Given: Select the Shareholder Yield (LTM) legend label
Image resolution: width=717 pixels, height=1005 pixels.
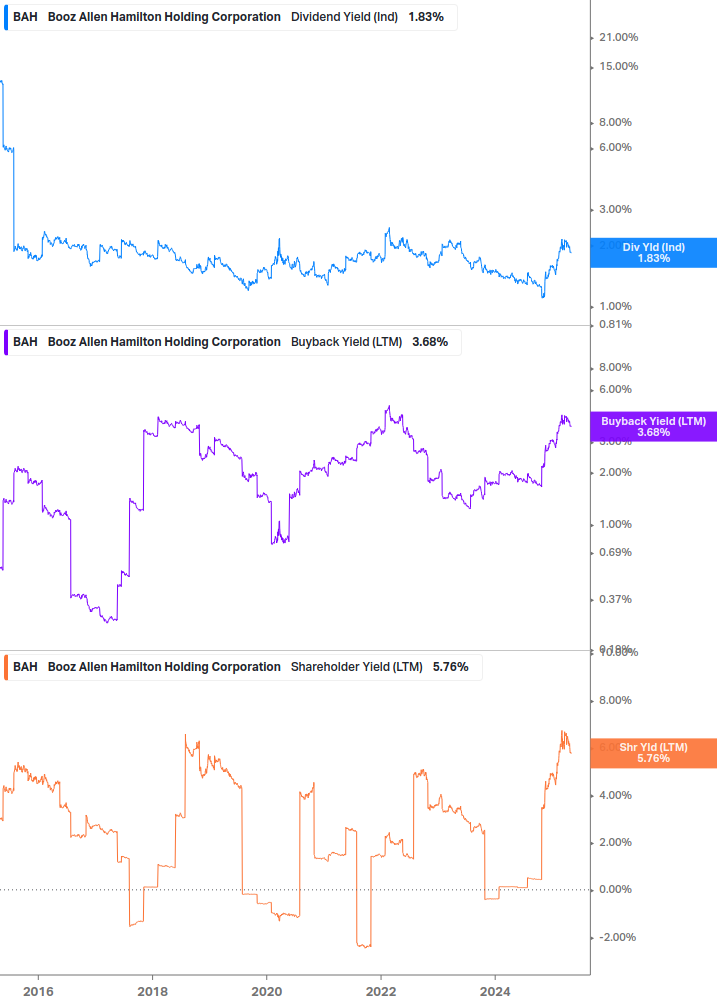Looking at the screenshot, I should (356, 667).
